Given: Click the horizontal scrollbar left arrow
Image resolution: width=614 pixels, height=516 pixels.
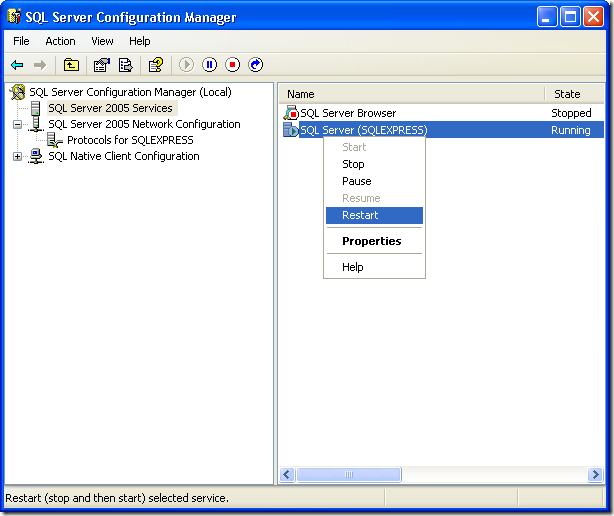Looking at the screenshot, I should click(x=287, y=475).
